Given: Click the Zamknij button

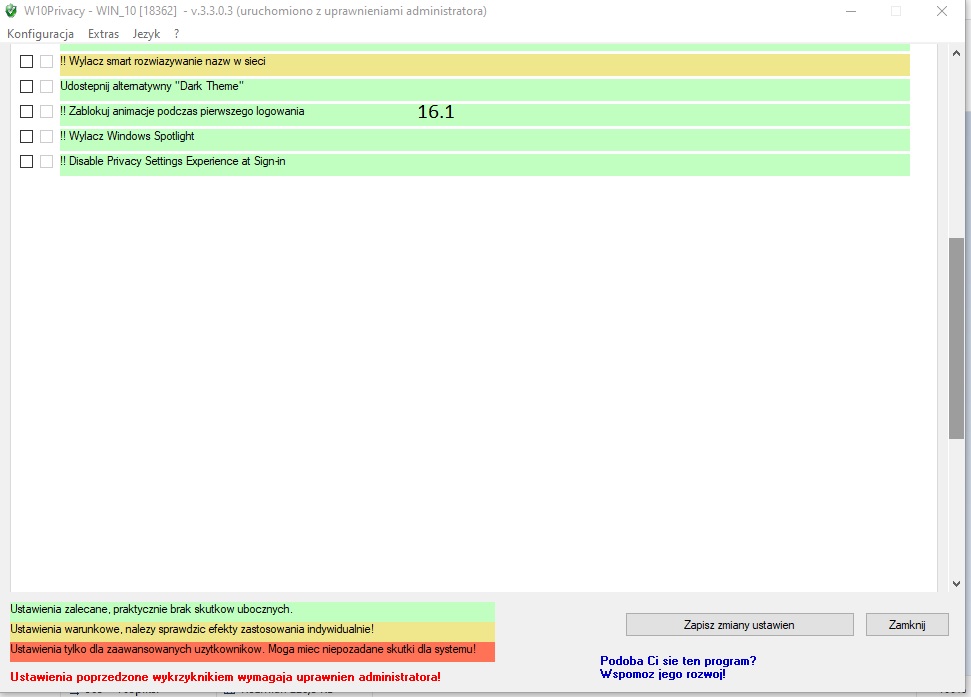Looking at the screenshot, I should [x=907, y=625].
